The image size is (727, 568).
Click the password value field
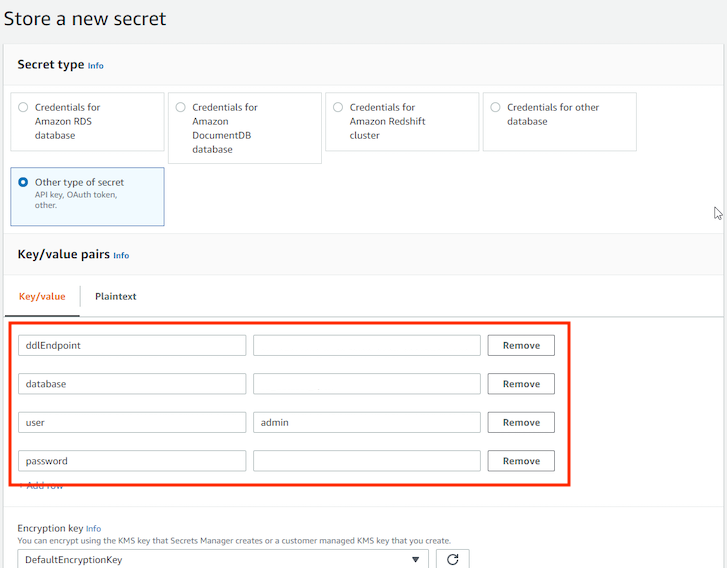[x=366, y=461]
